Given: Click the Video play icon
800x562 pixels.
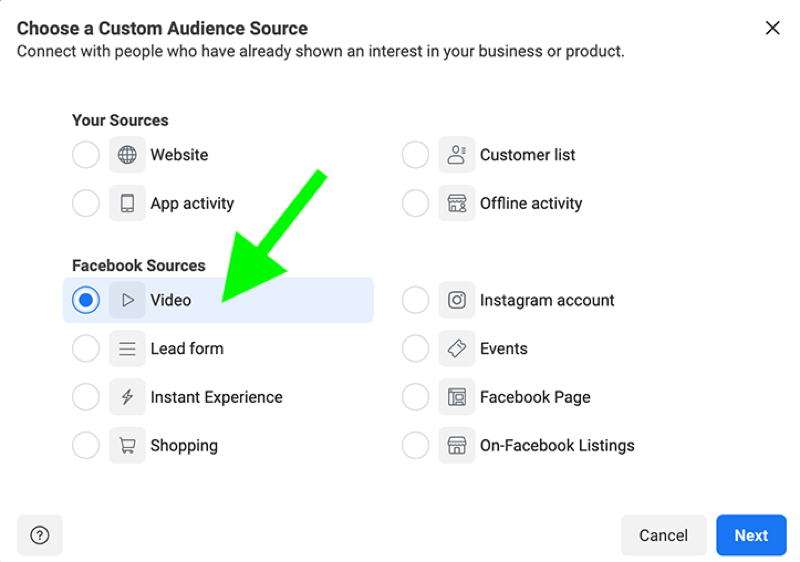Looking at the screenshot, I should pyautogui.click(x=127, y=300).
